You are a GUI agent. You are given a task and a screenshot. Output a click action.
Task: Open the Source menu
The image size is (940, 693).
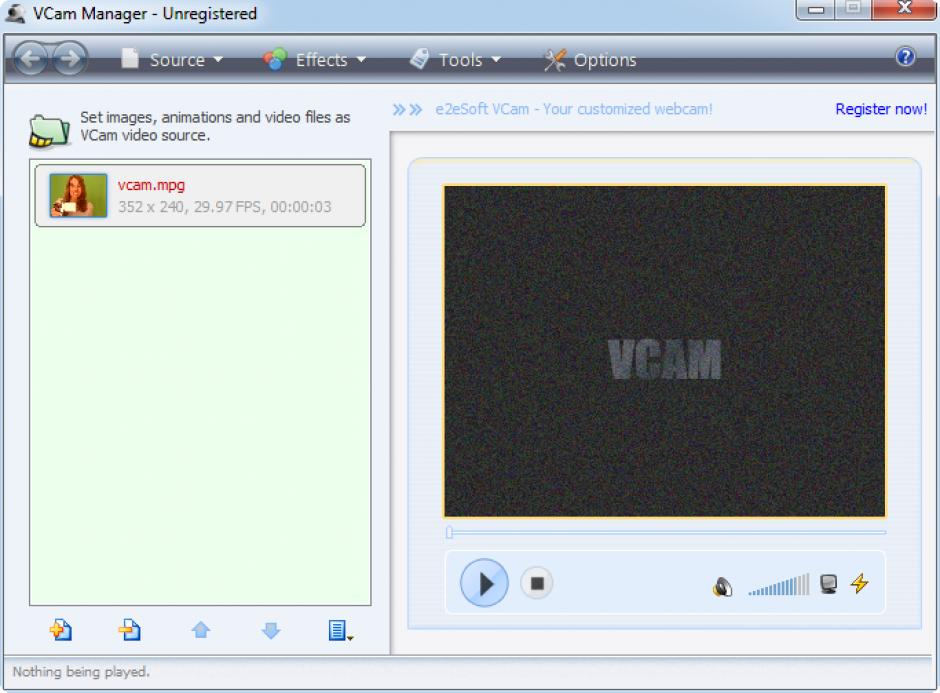coord(174,60)
